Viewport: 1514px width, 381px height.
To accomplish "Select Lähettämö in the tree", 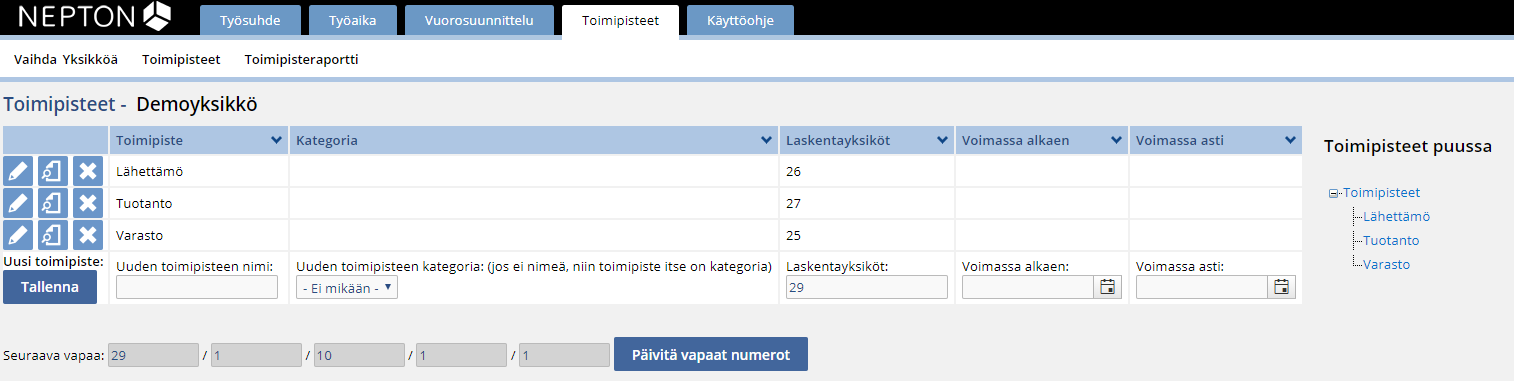I will pyautogui.click(x=1396, y=216).
